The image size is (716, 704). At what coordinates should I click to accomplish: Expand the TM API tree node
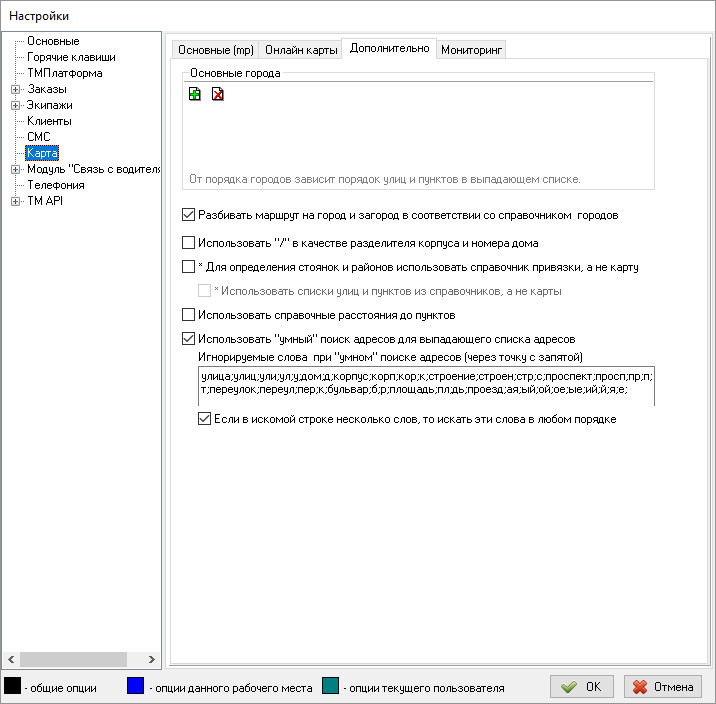pyautogui.click(x=15, y=201)
